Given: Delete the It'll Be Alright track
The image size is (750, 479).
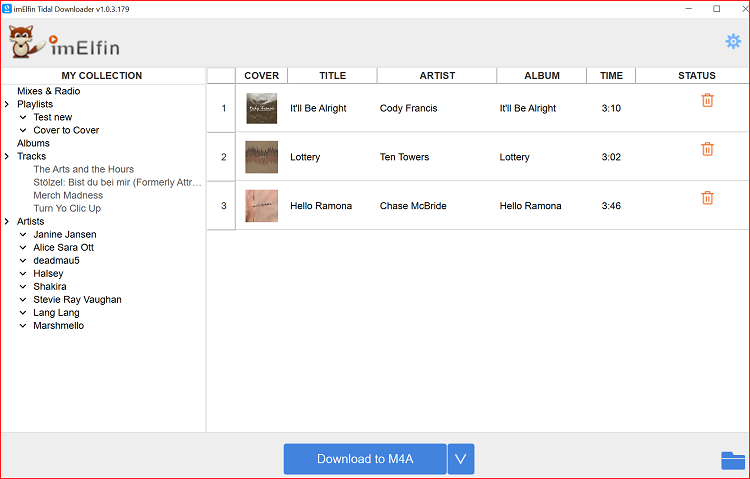Looking at the screenshot, I should coord(707,100).
